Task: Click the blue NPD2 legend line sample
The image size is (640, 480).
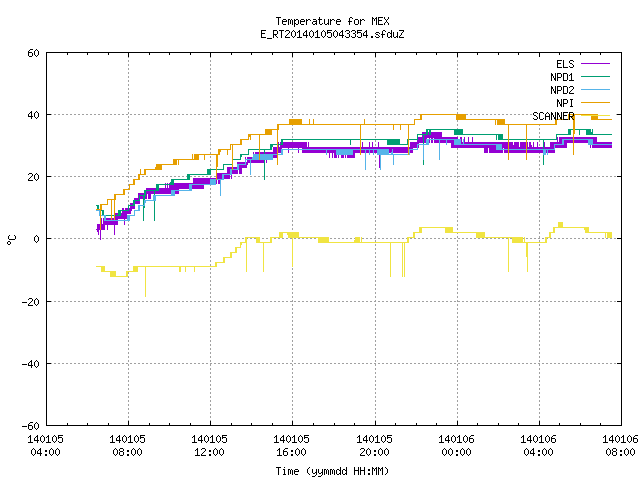Action: [595, 89]
